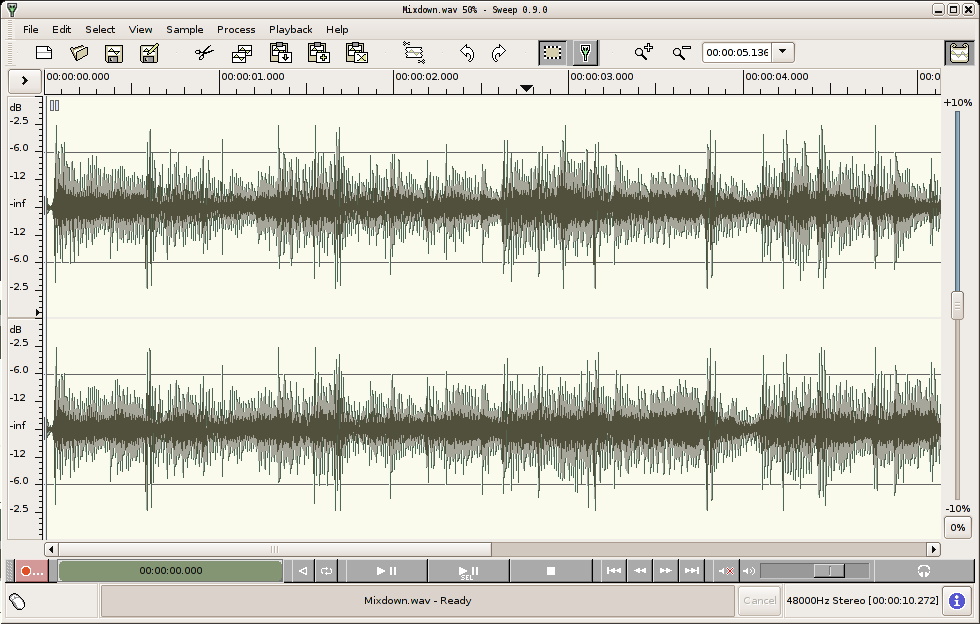Click the timeline playhead cursor marker
The image size is (980, 624).
[x=526, y=89]
